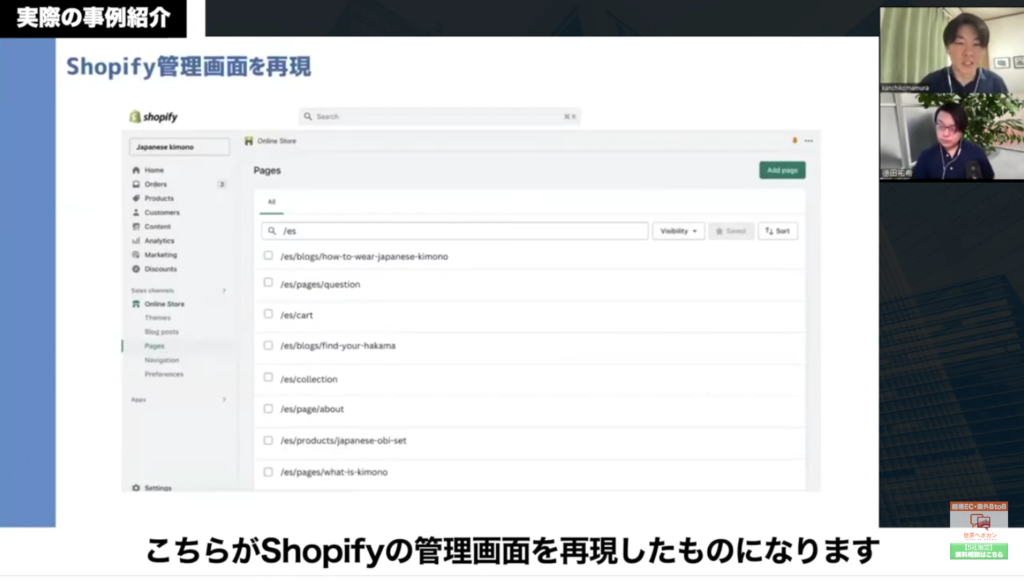
Task: Click the Orders count badge
Action: pos(222,184)
